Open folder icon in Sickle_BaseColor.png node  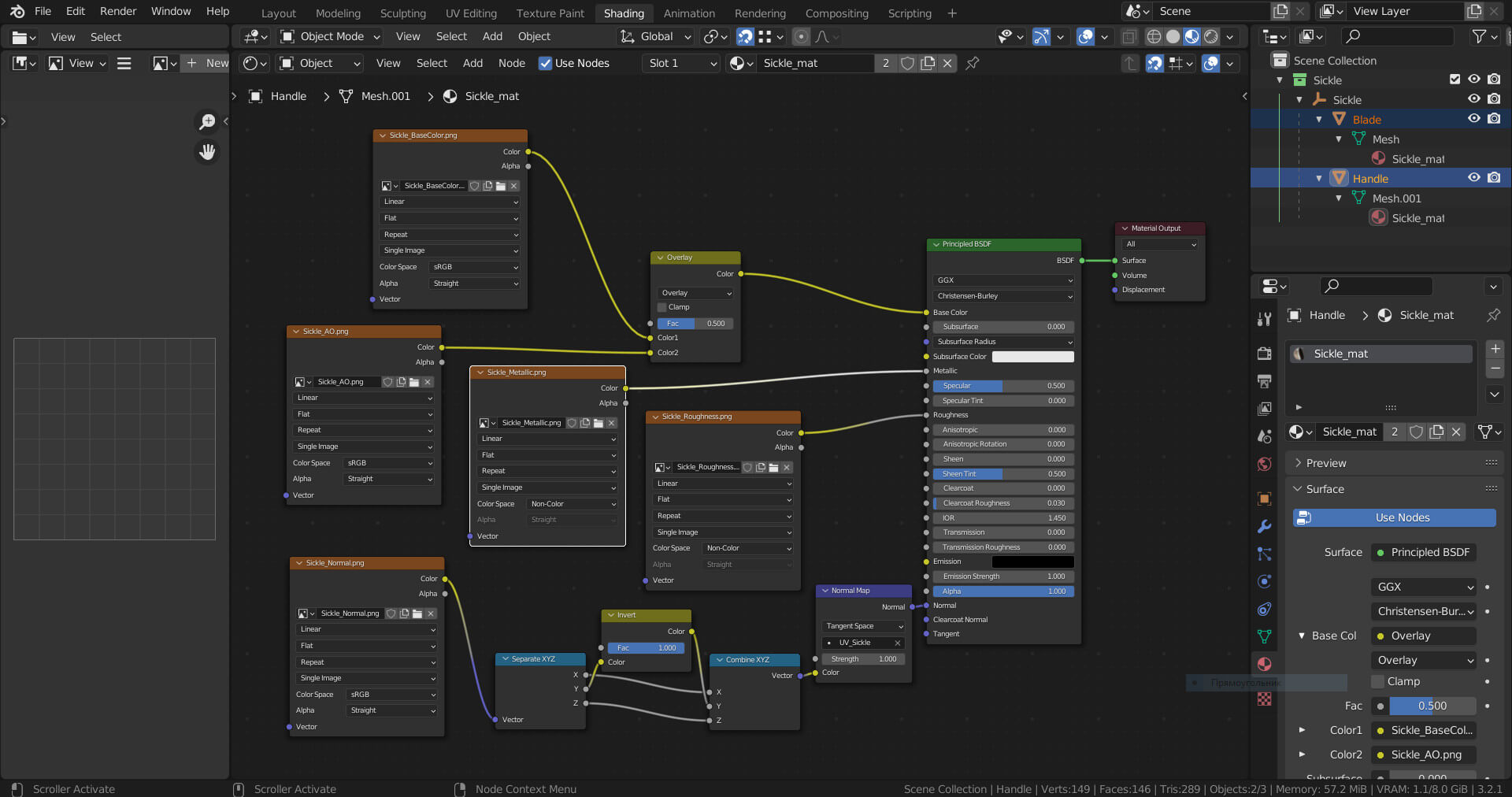click(501, 186)
